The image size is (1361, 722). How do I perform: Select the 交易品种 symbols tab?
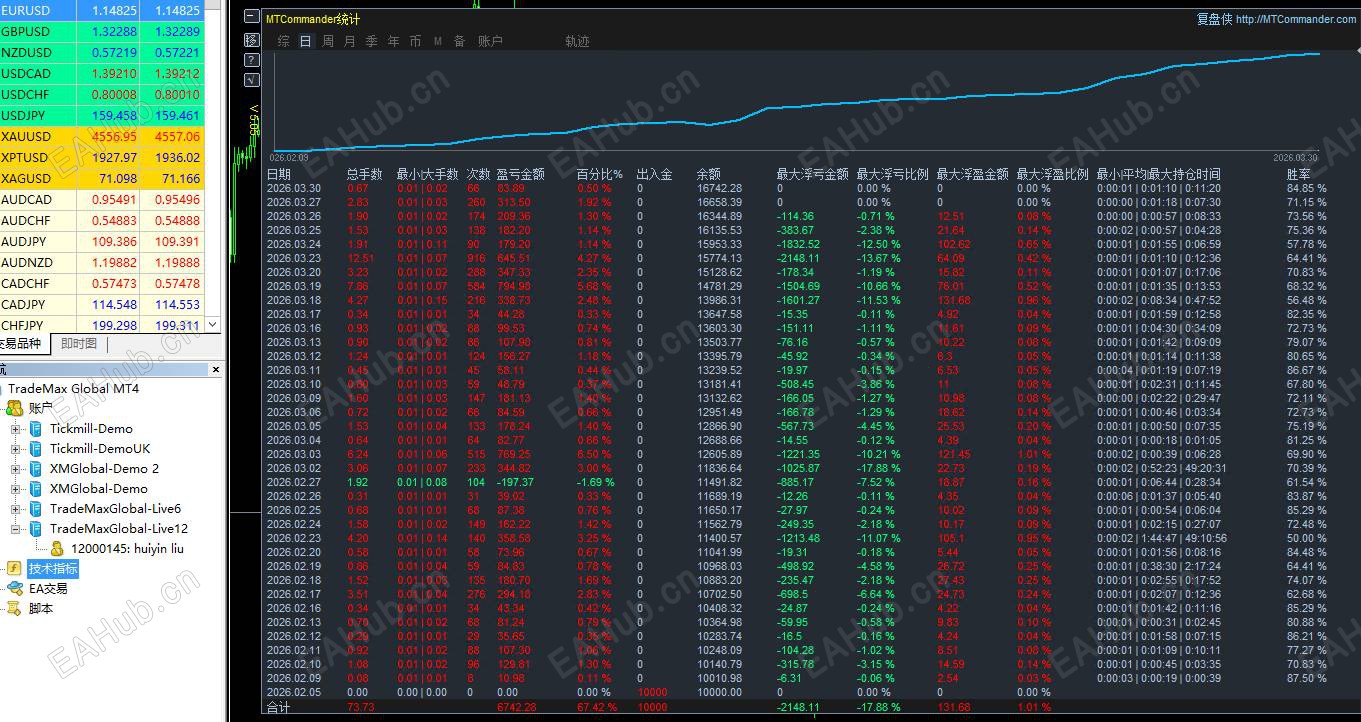point(22,344)
